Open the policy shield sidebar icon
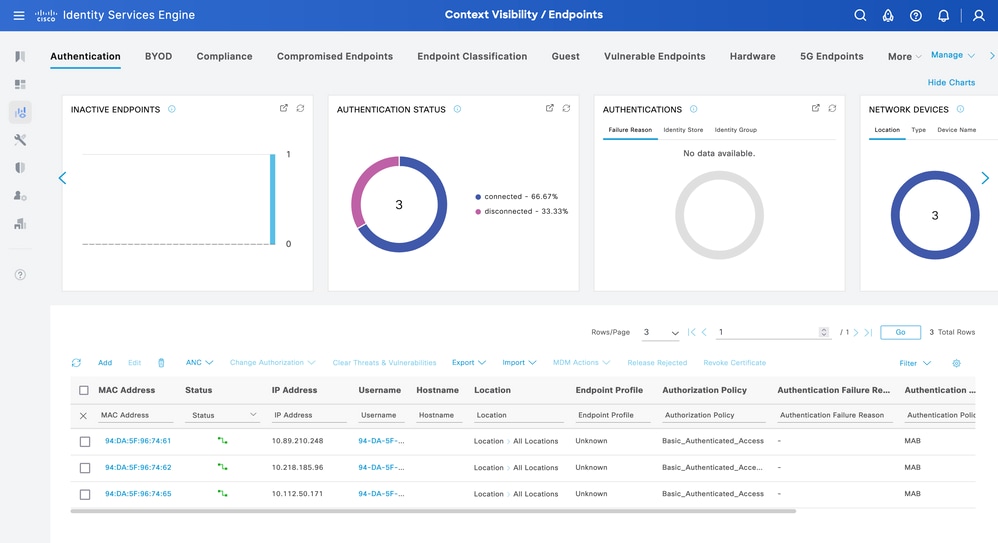Screen dimensions: 998x543 tap(20, 168)
